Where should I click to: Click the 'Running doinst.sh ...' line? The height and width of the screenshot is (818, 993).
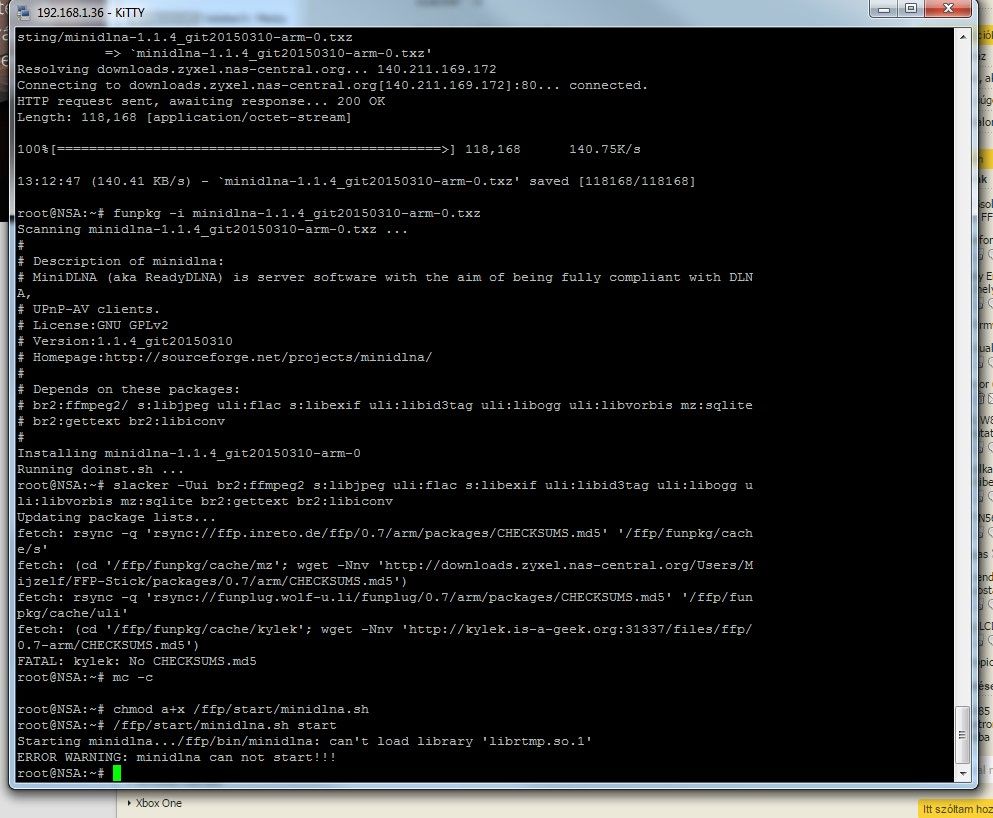point(100,469)
